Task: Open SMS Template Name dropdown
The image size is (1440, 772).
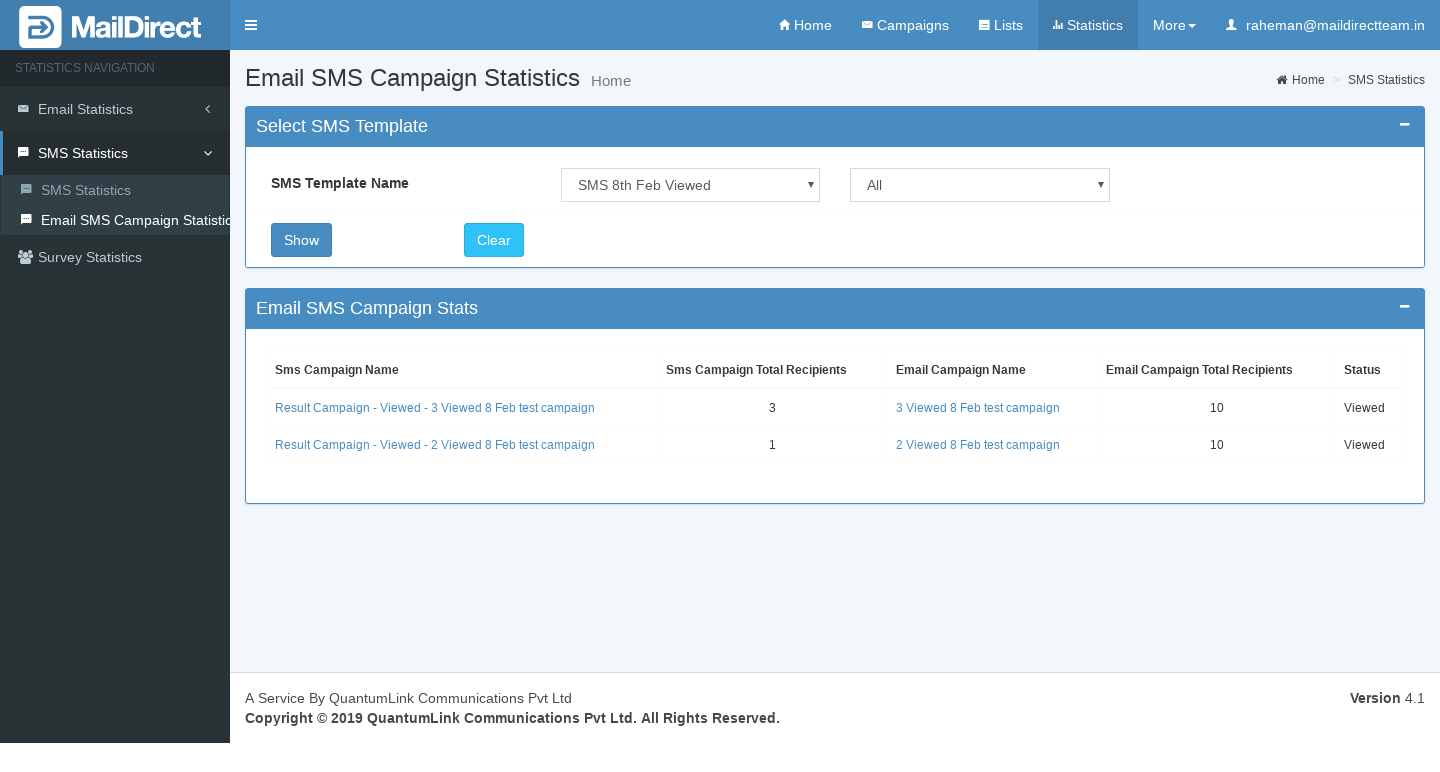Action: (x=690, y=185)
